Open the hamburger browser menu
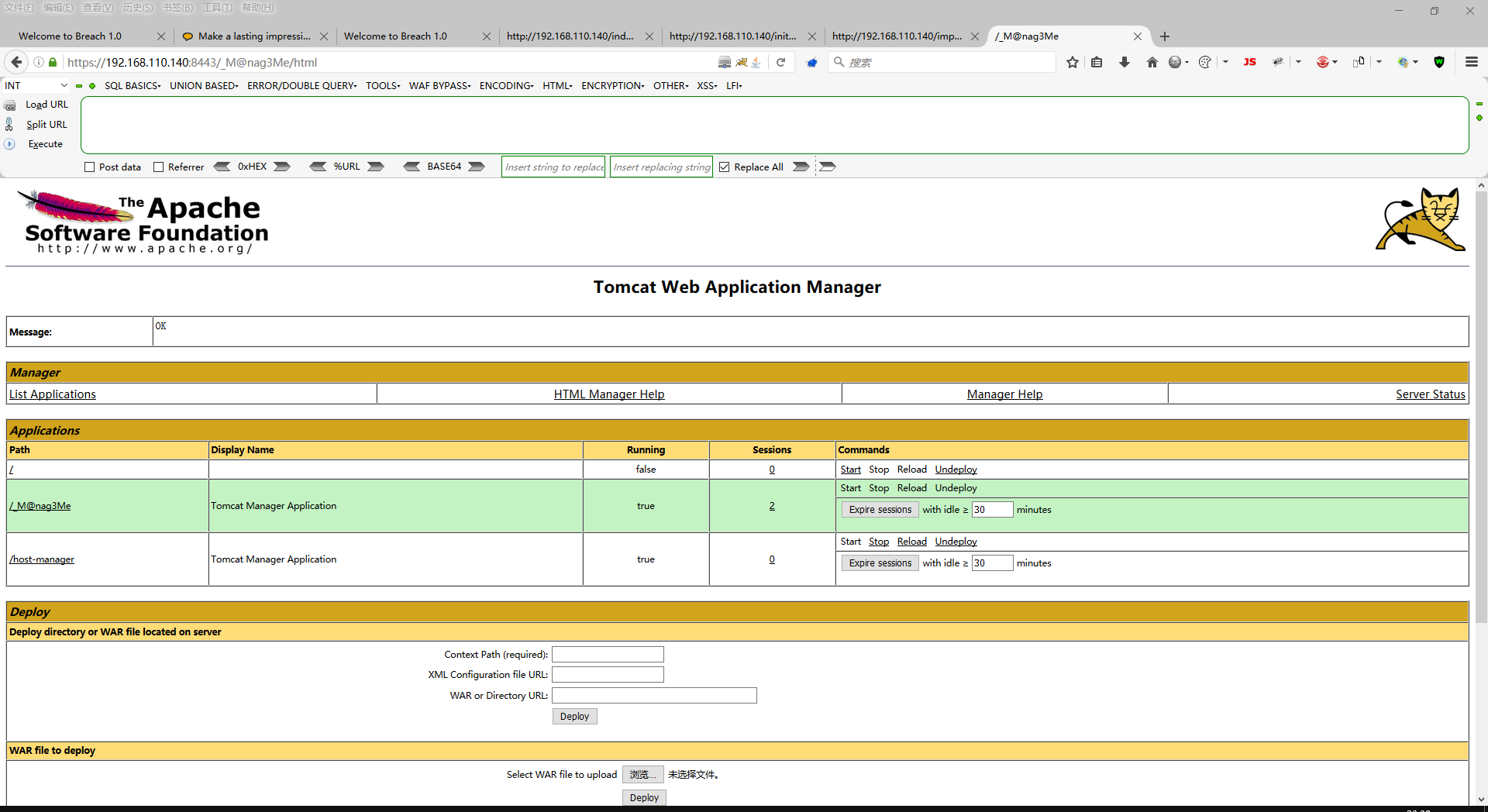The height and width of the screenshot is (812, 1488). (1471, 62)
